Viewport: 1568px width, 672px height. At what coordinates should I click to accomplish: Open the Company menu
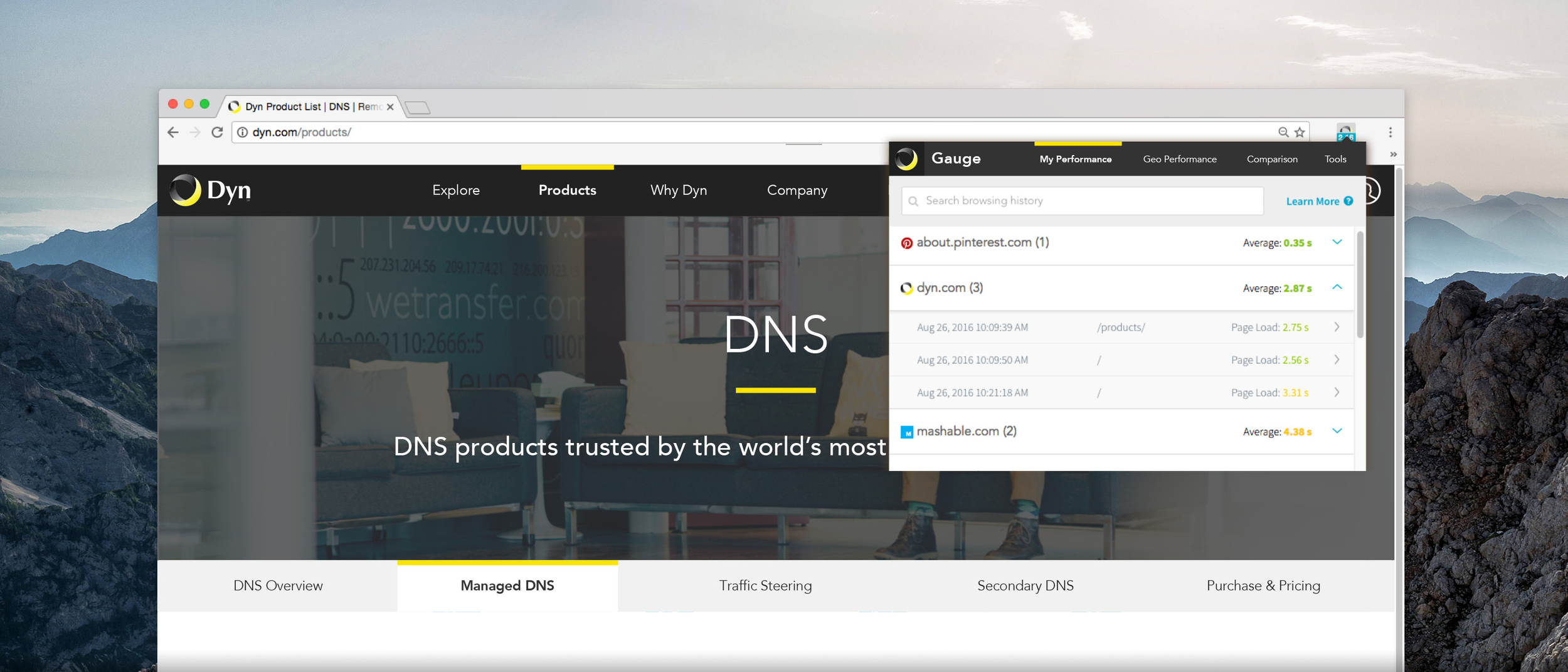(x=797, y=190)
